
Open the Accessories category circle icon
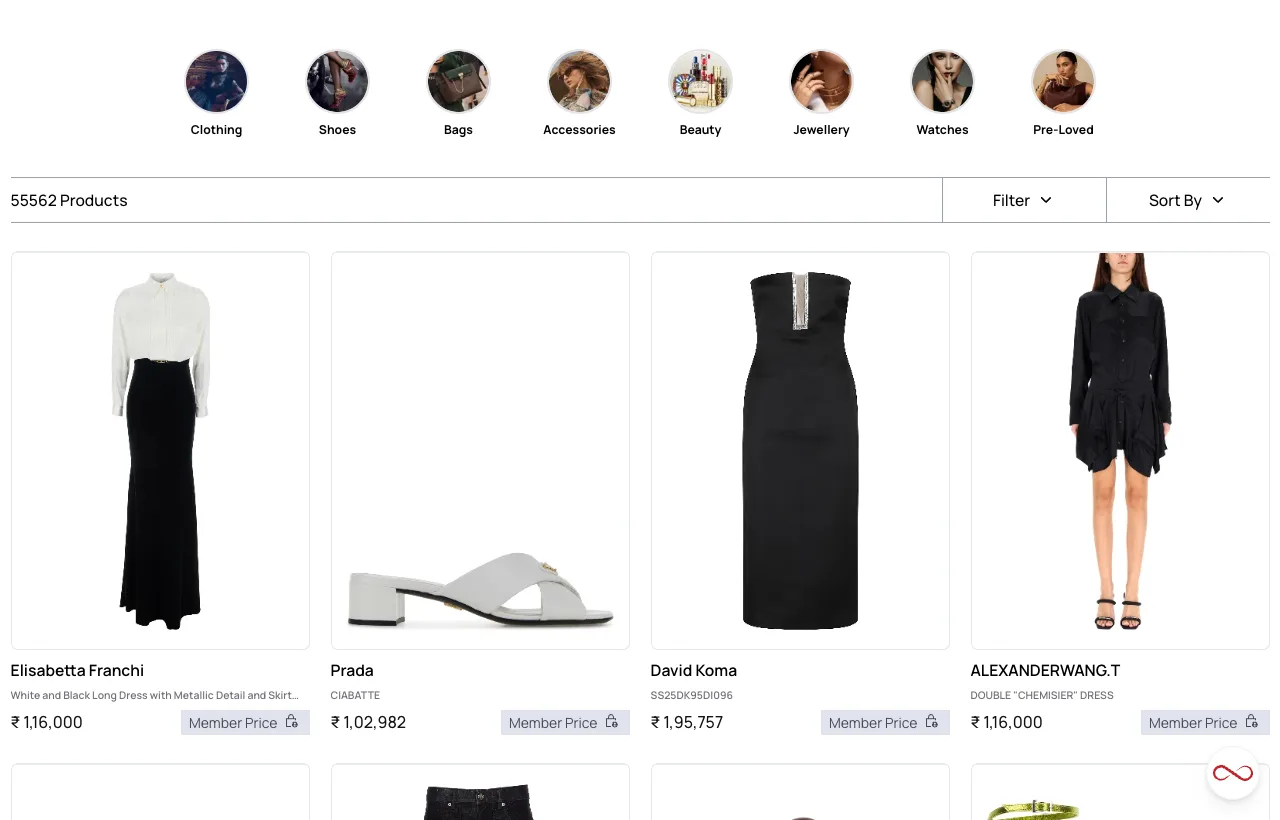[x=579, y=82]
